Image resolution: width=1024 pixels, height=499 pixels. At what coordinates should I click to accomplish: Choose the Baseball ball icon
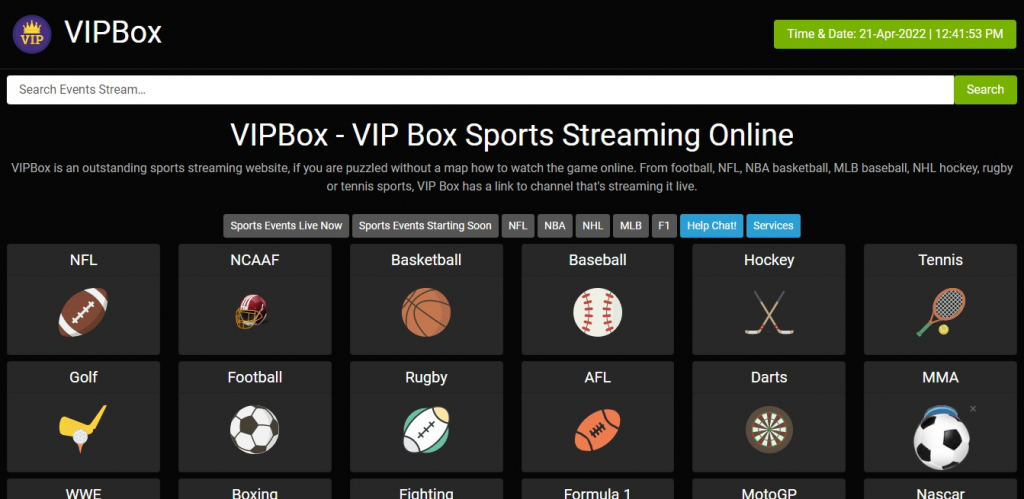pos(598,312)
